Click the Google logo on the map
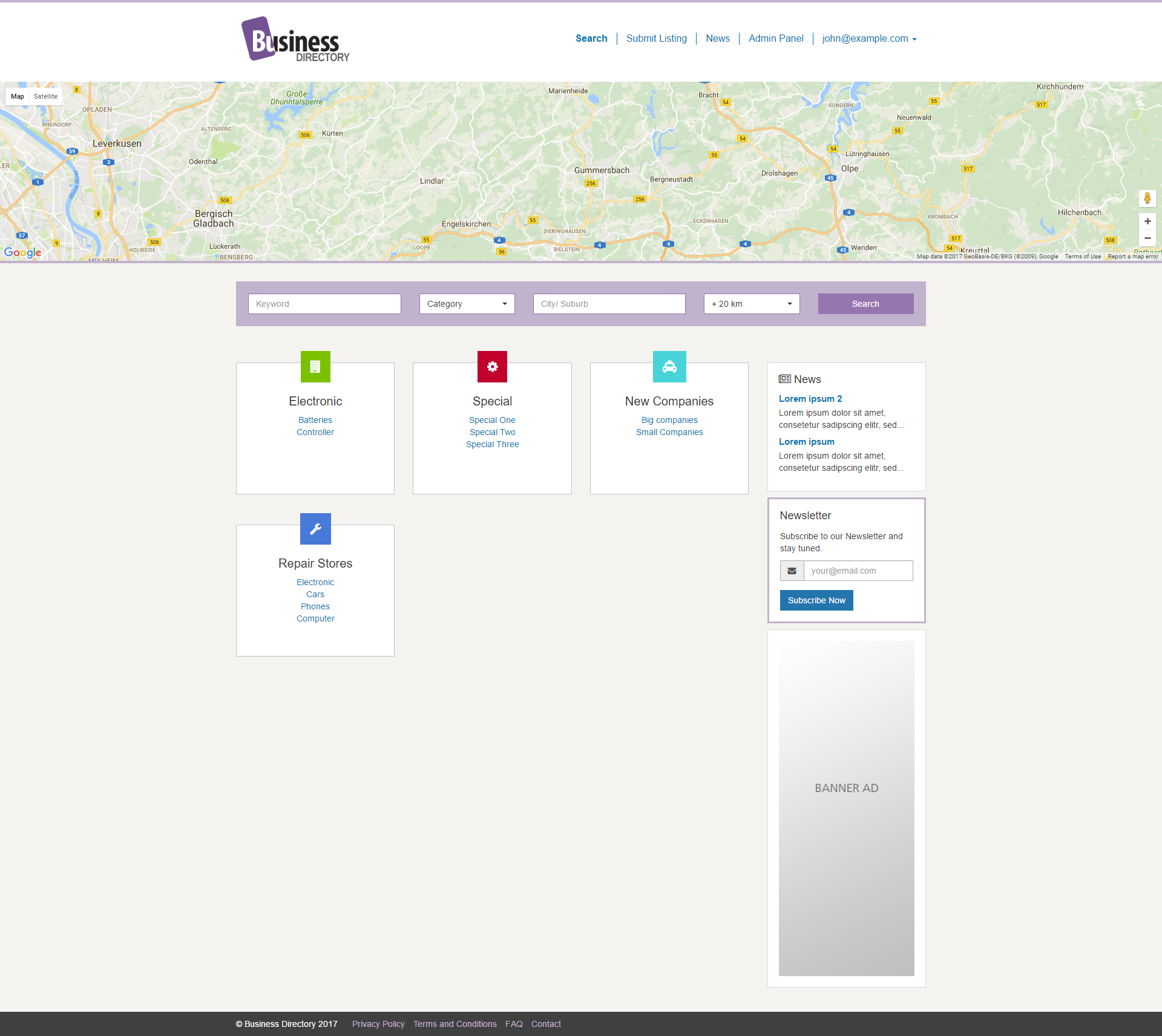Screen dimensions: 1162x1036 tap(23, 252)
